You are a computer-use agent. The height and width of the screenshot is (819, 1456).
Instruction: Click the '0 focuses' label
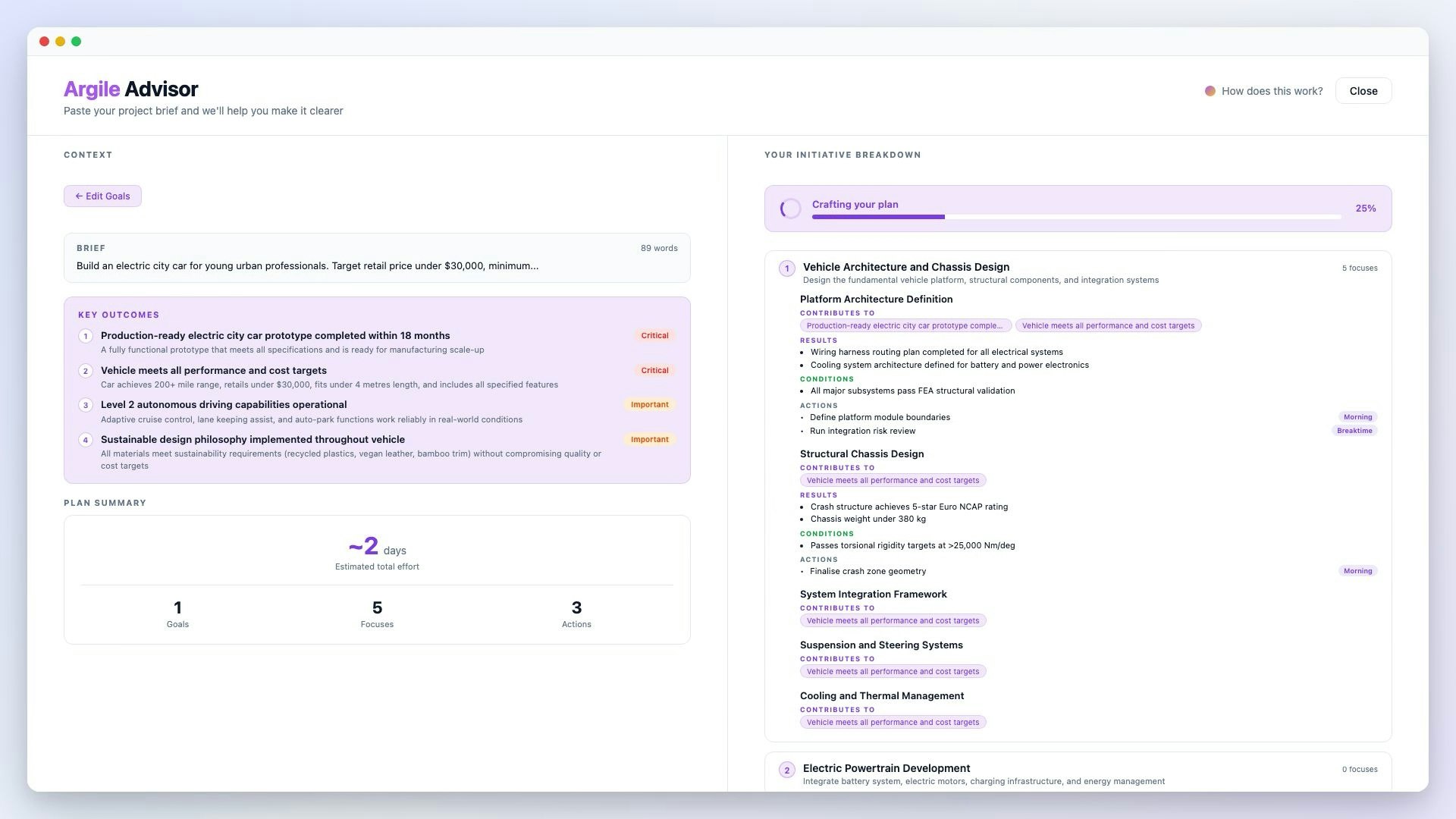(1360, 769)
